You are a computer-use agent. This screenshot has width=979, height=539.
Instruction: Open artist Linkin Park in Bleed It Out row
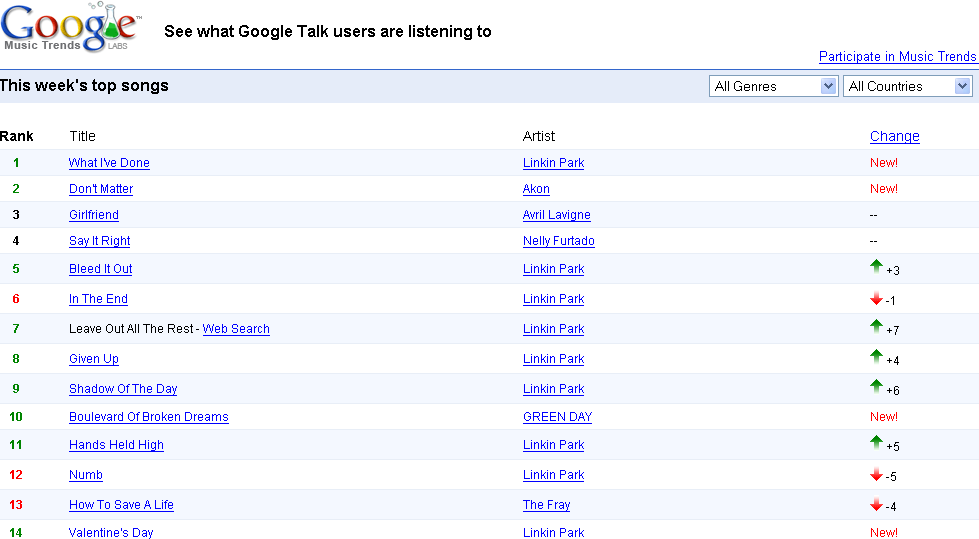pyautogui.click(x=553, y=269)
